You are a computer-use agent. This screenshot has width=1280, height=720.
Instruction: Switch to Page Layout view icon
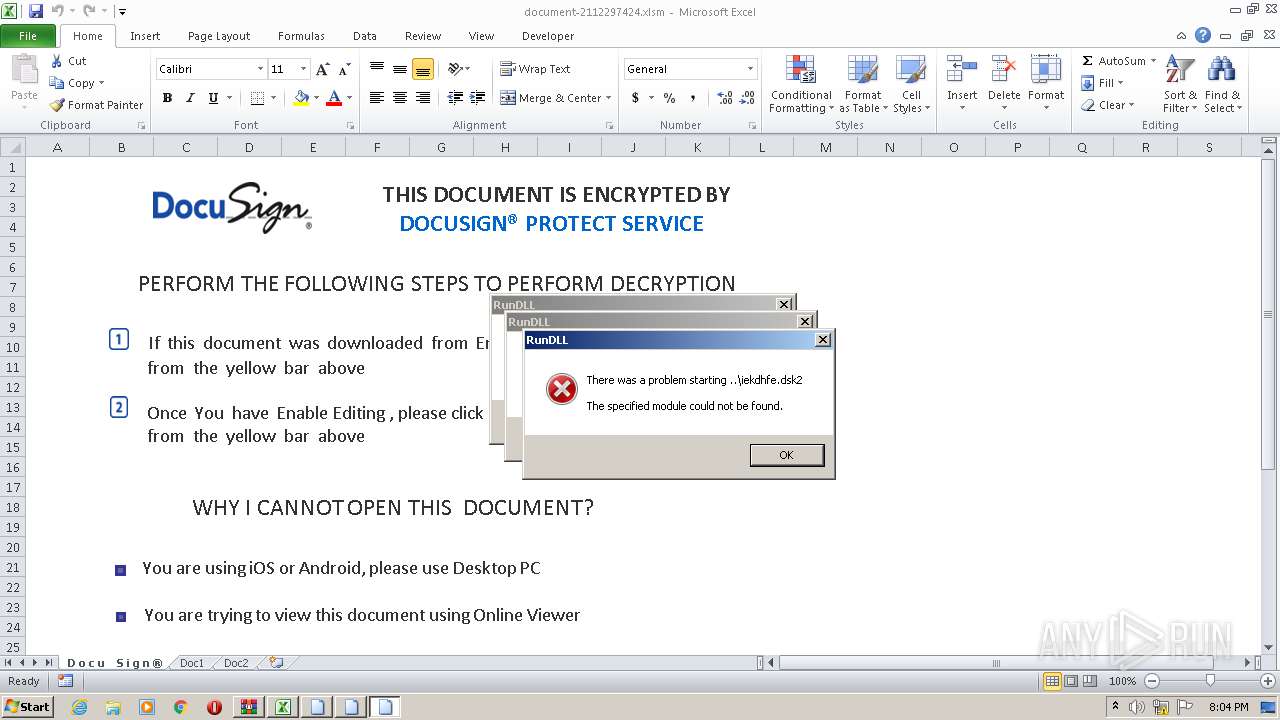click(x=1071, y=681)
